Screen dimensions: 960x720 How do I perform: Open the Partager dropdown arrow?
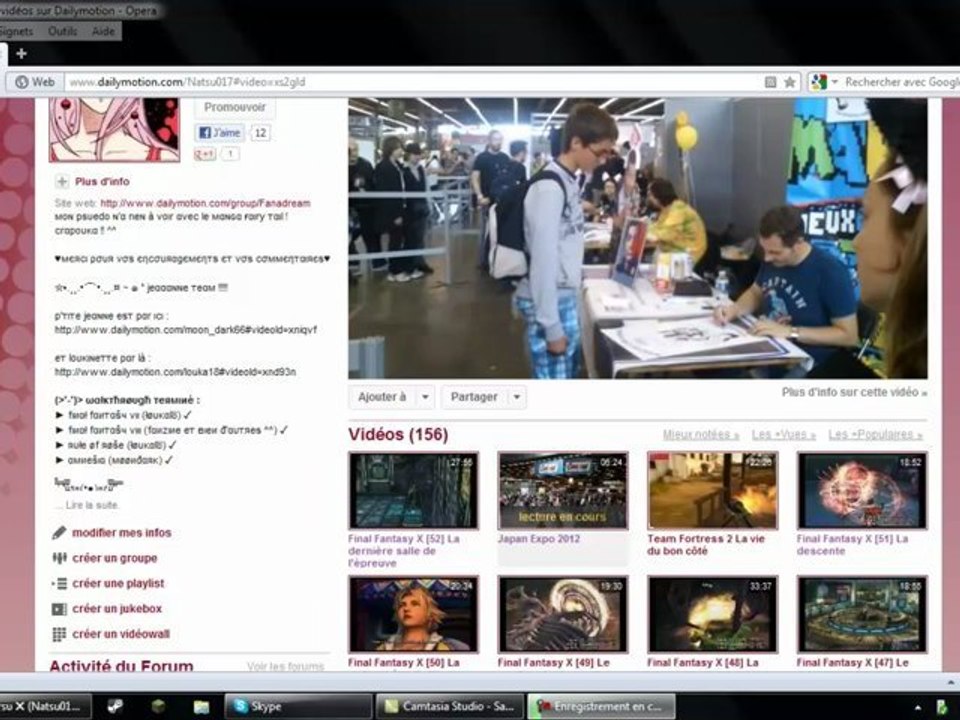(517, 397)
